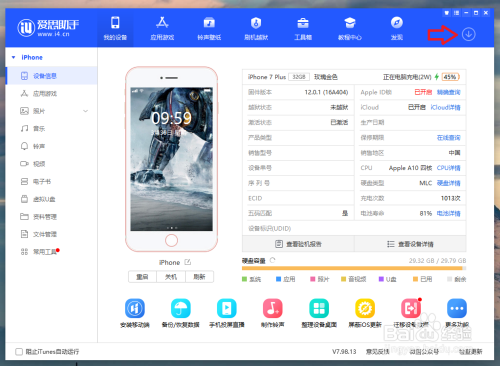
Task: Click the 爱思助手 i4 logo
Action: [x=48, y=27]
